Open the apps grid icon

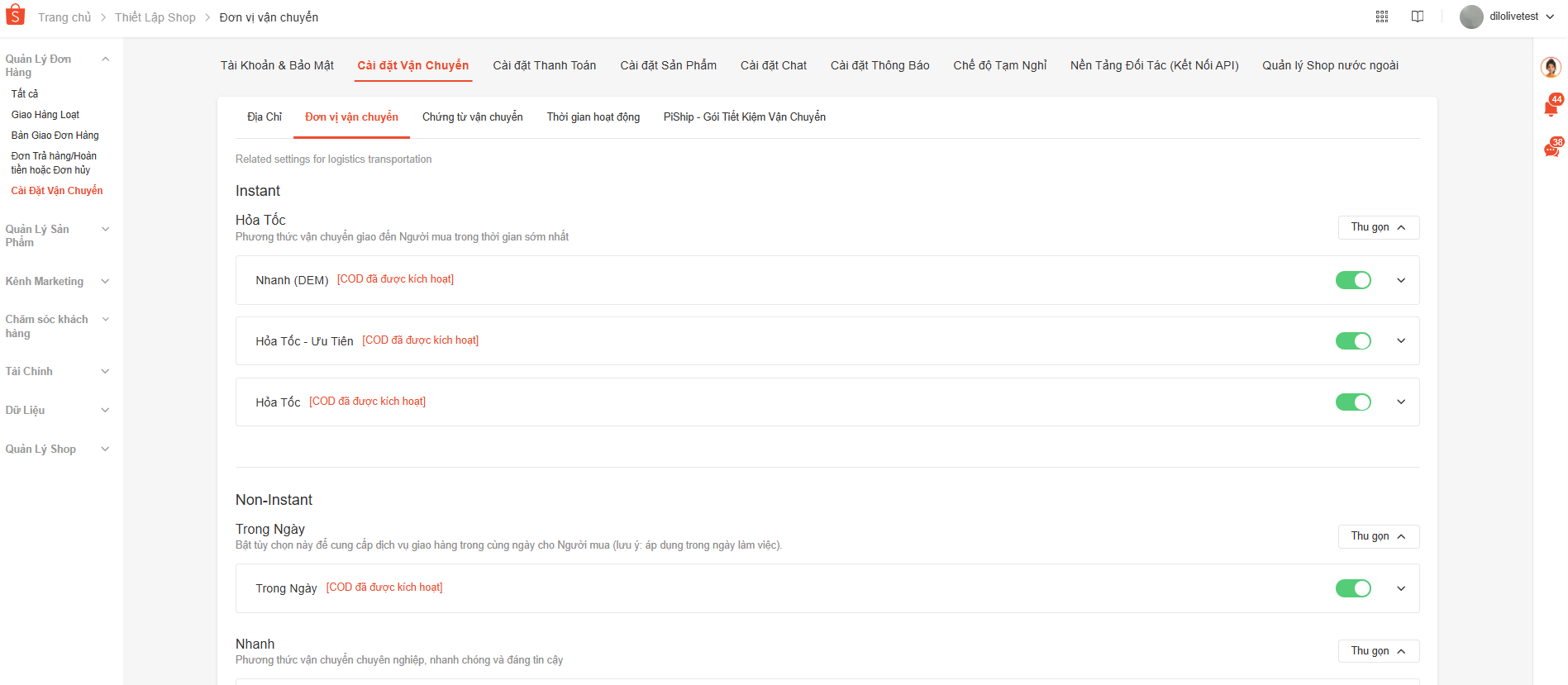point(1382,17)
